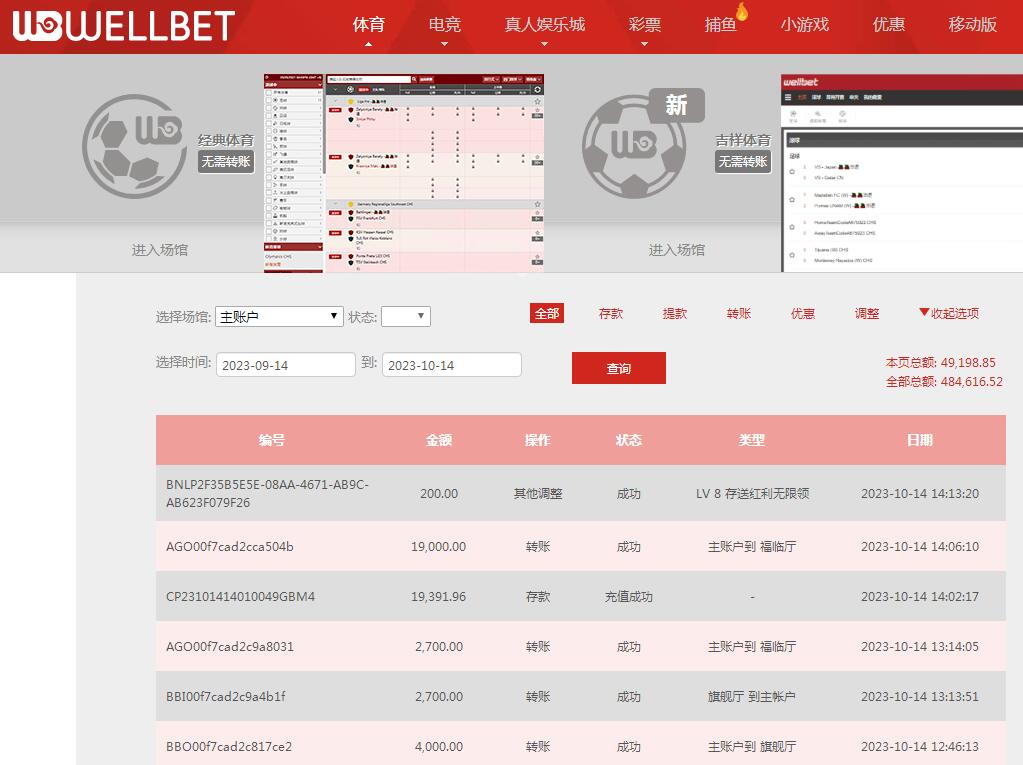This screenshot has width=1023, height=765.
Task: Click the flame icon on 捕鱼
Action: (742, 11)
